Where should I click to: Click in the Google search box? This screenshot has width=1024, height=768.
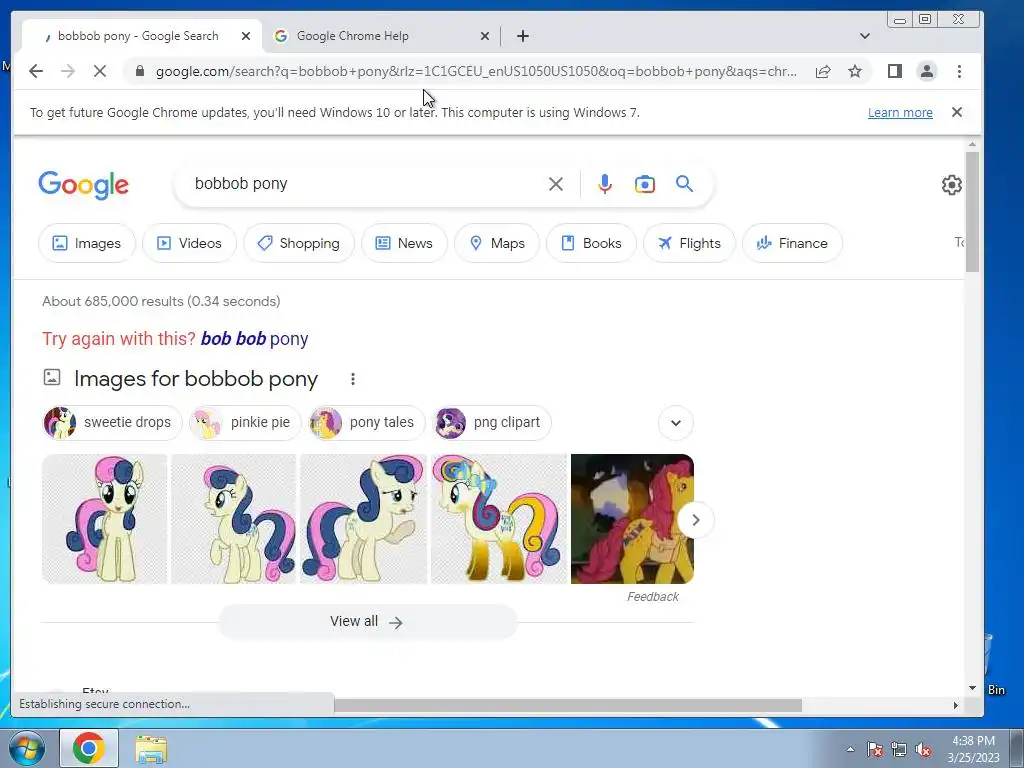[366, 184]
